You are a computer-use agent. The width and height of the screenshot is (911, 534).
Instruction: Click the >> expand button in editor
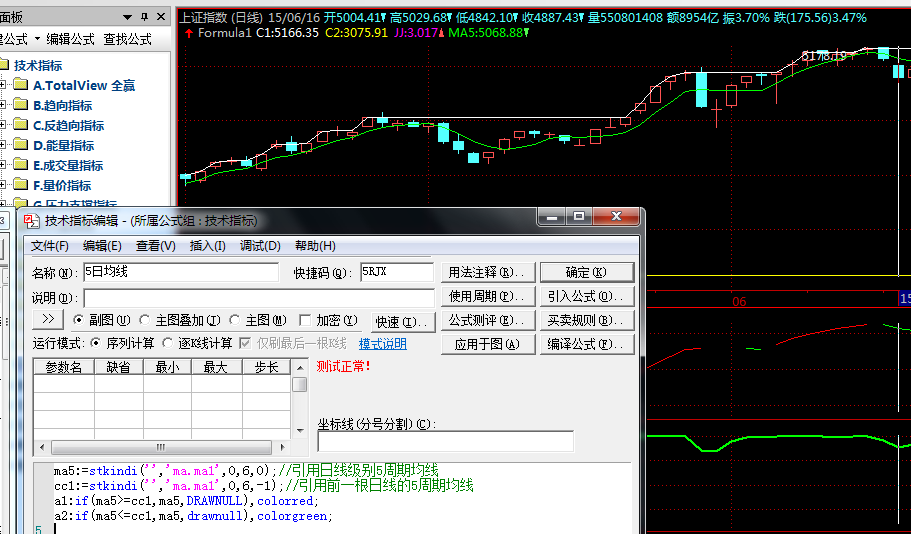coord(48,320)
